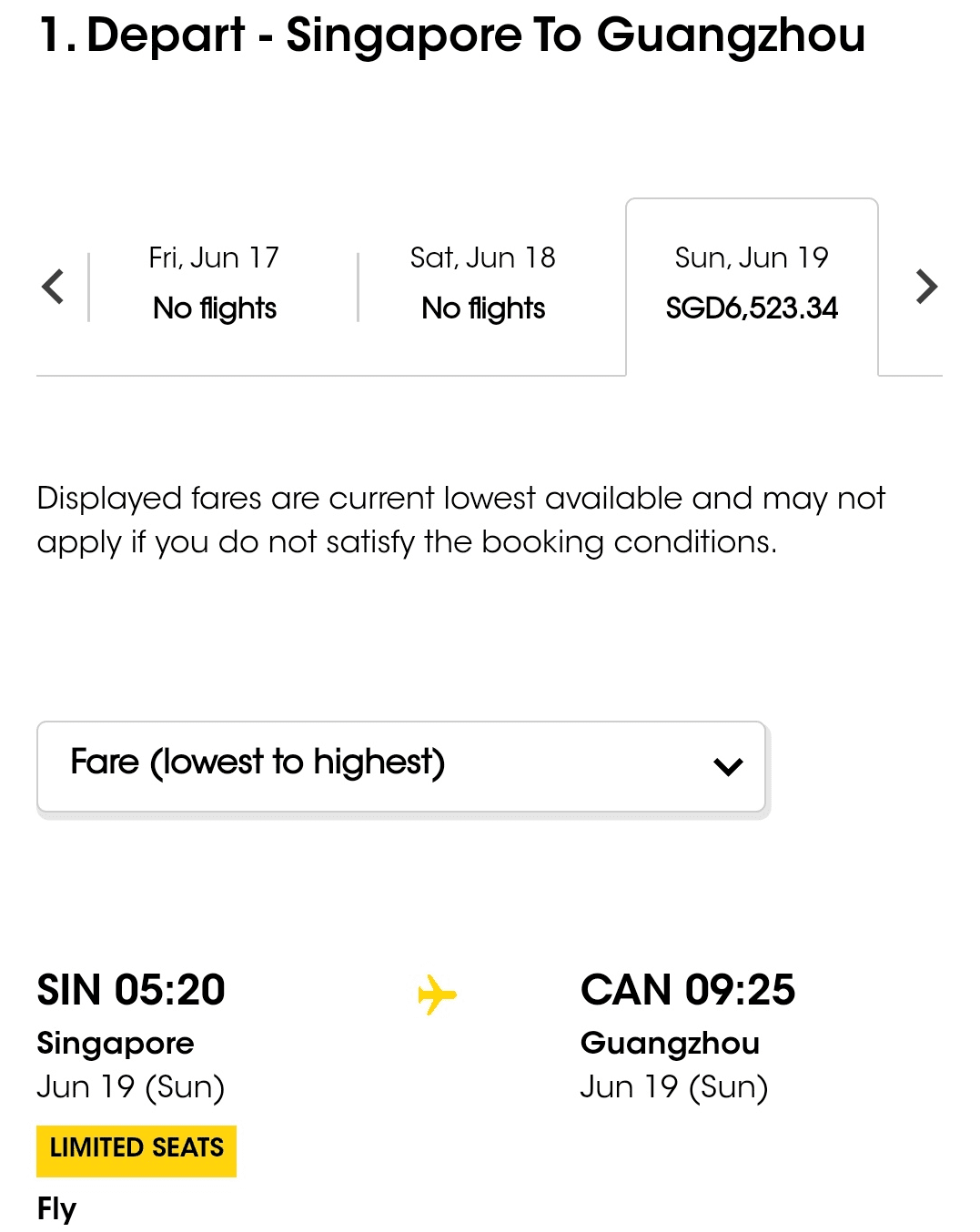Click the departure date under Singapore

(130, 1087)
